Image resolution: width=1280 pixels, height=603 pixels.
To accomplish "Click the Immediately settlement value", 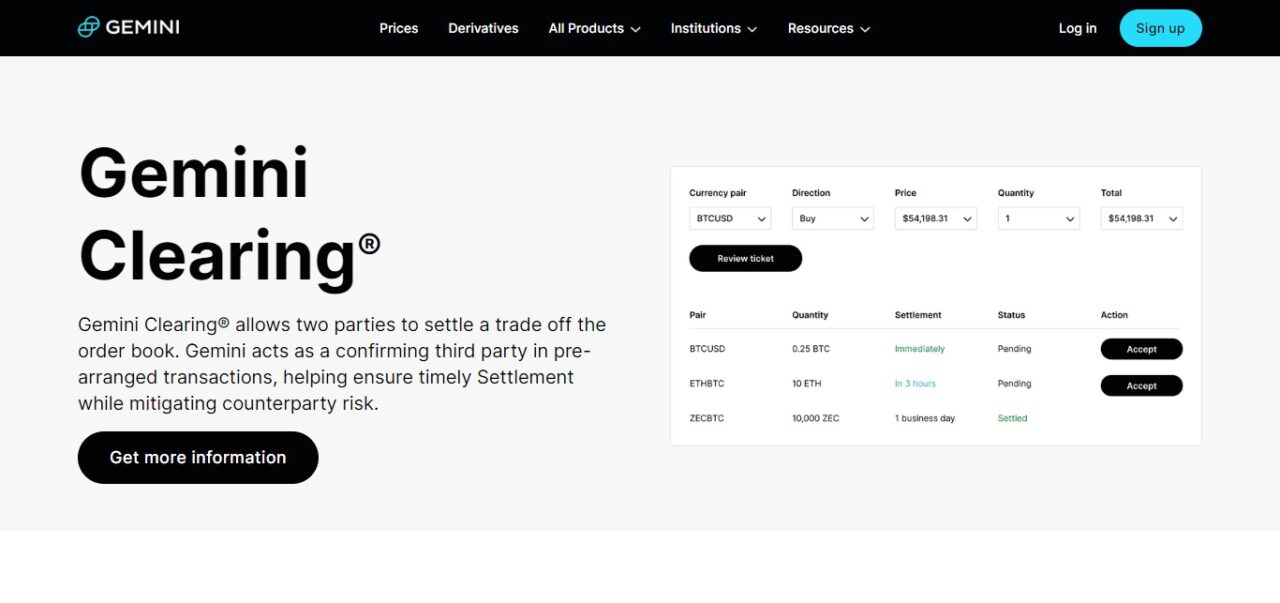I will click(920, 349).
